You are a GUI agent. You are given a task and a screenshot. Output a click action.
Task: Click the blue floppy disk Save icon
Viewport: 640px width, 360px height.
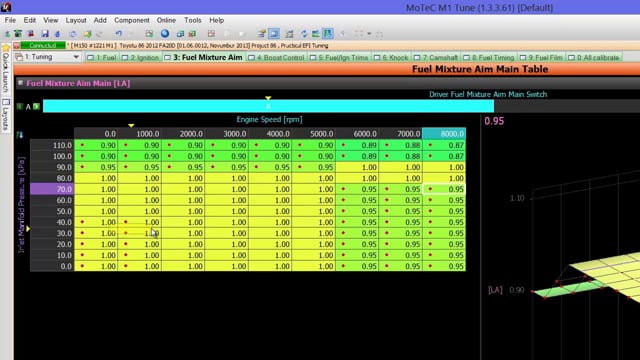click(45, 34)
